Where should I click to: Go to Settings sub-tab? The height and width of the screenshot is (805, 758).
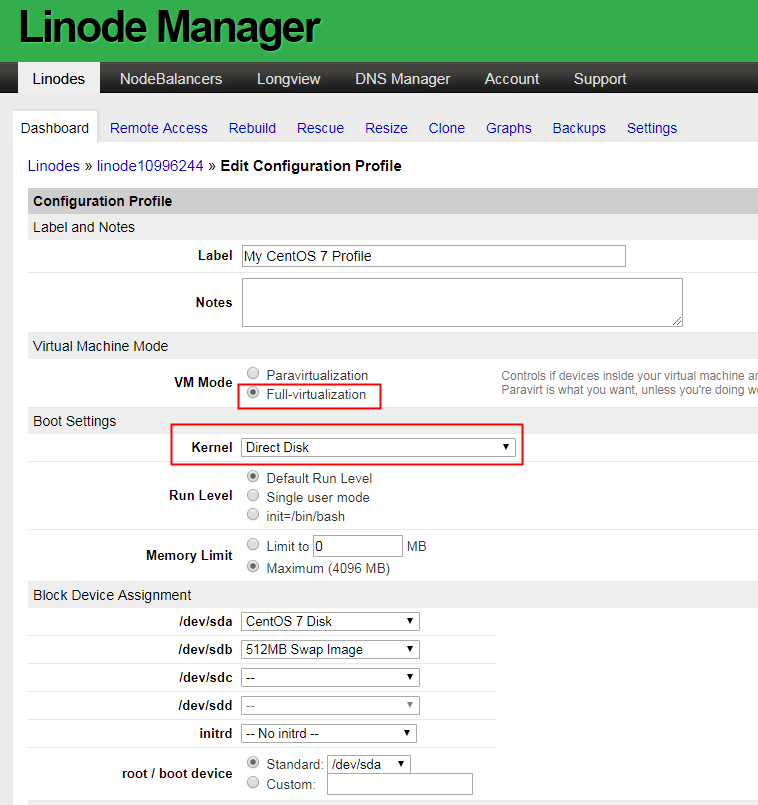(x=652, y=128)
